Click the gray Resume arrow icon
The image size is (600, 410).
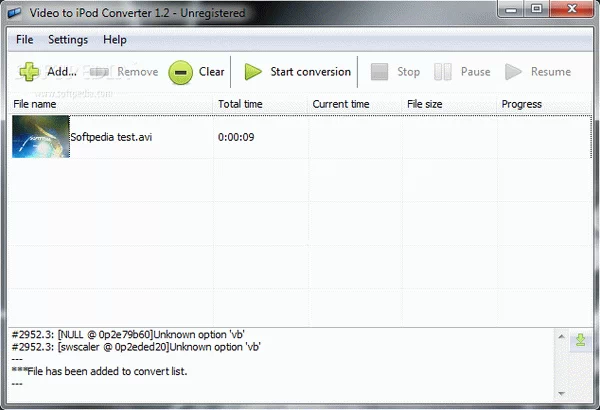click(513, 72)
